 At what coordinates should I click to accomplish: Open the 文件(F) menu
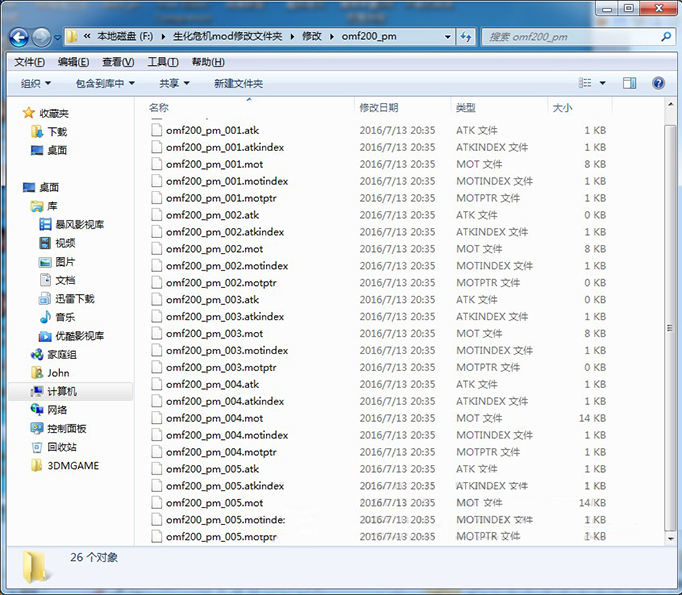29,62
